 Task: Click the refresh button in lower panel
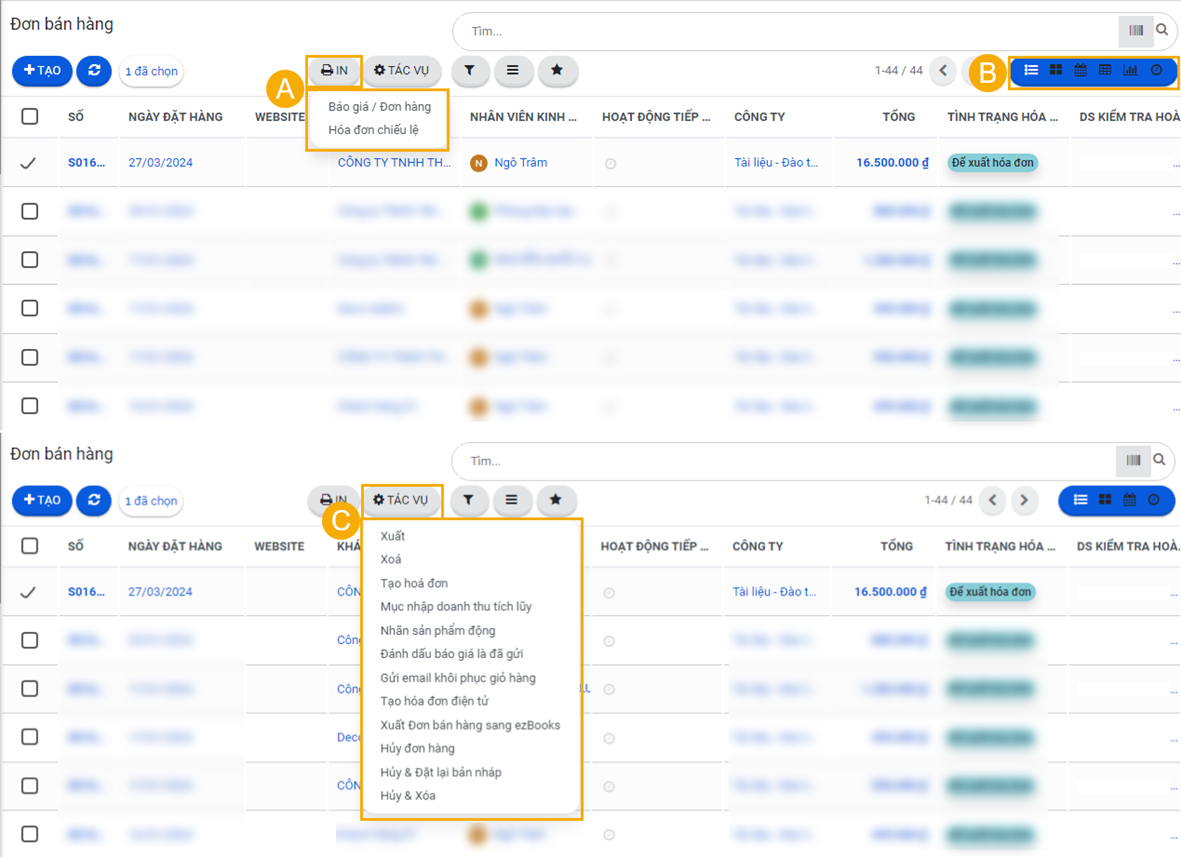[x=94, y=500]
